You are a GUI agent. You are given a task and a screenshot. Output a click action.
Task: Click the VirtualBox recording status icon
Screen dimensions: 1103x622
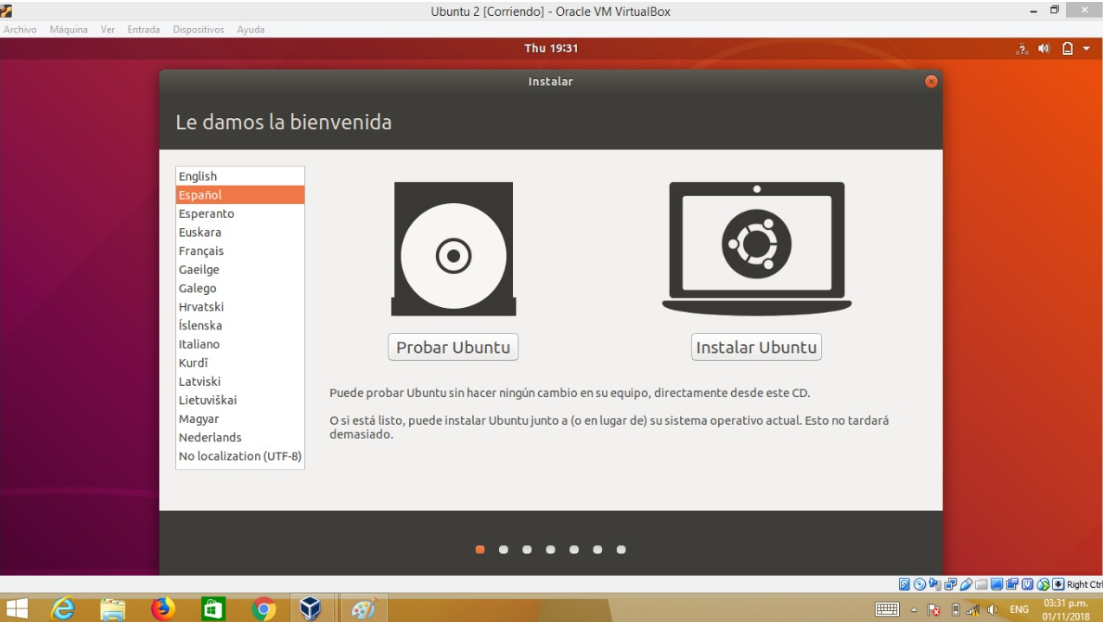(x=1012, y=584)
